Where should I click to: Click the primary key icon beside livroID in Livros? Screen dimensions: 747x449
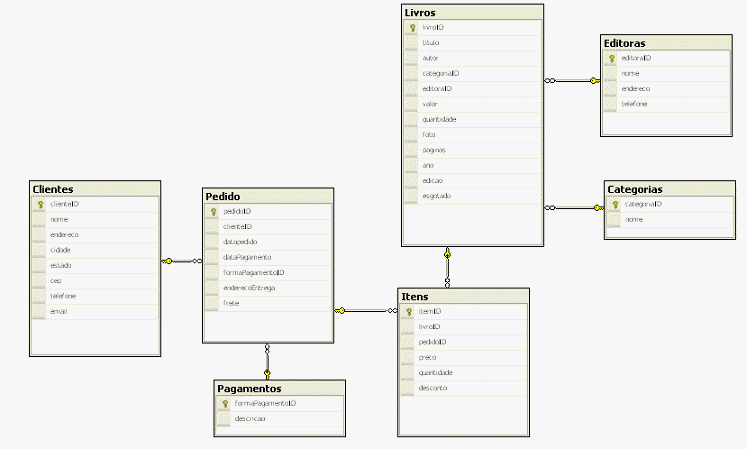(x=411, y=29)
